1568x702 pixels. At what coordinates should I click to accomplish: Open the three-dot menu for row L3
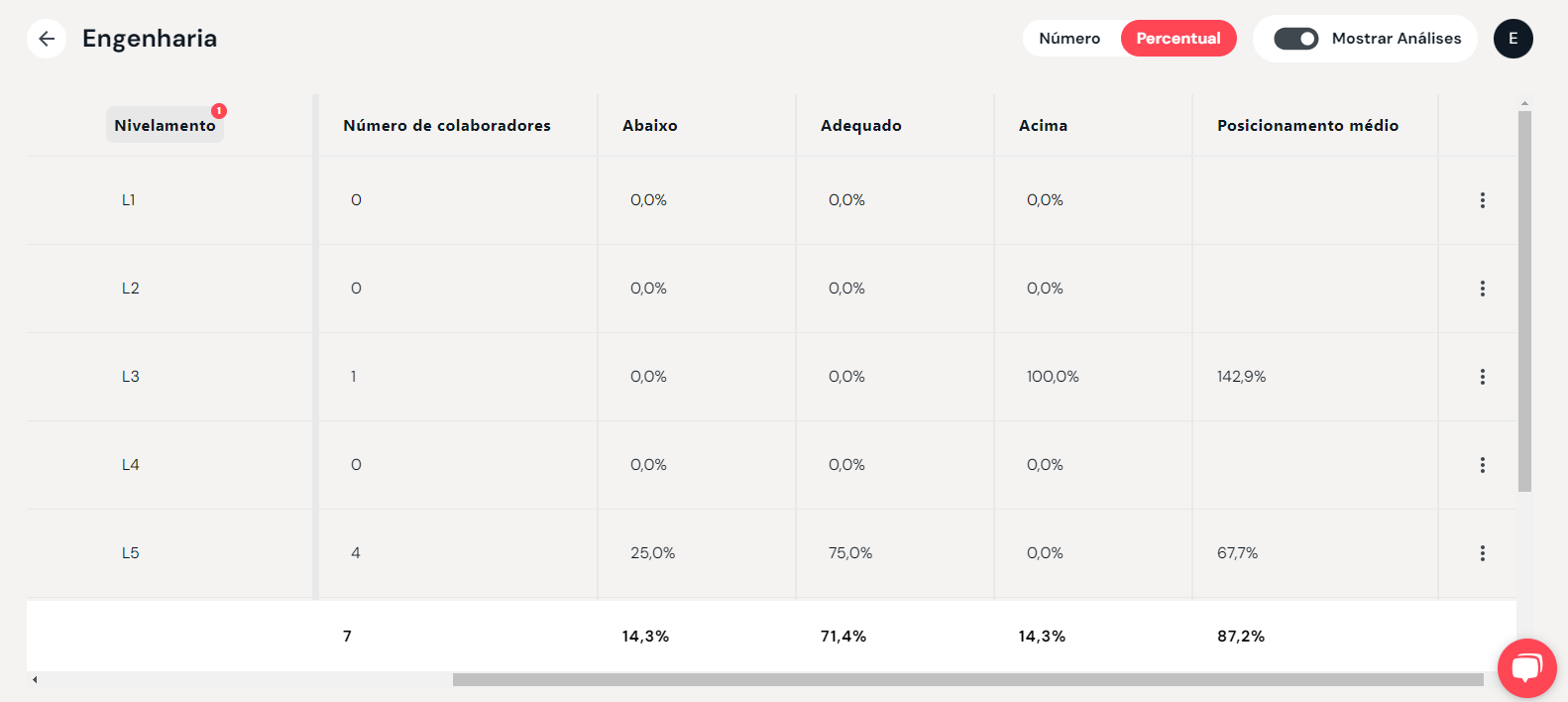pos(1483,377)
